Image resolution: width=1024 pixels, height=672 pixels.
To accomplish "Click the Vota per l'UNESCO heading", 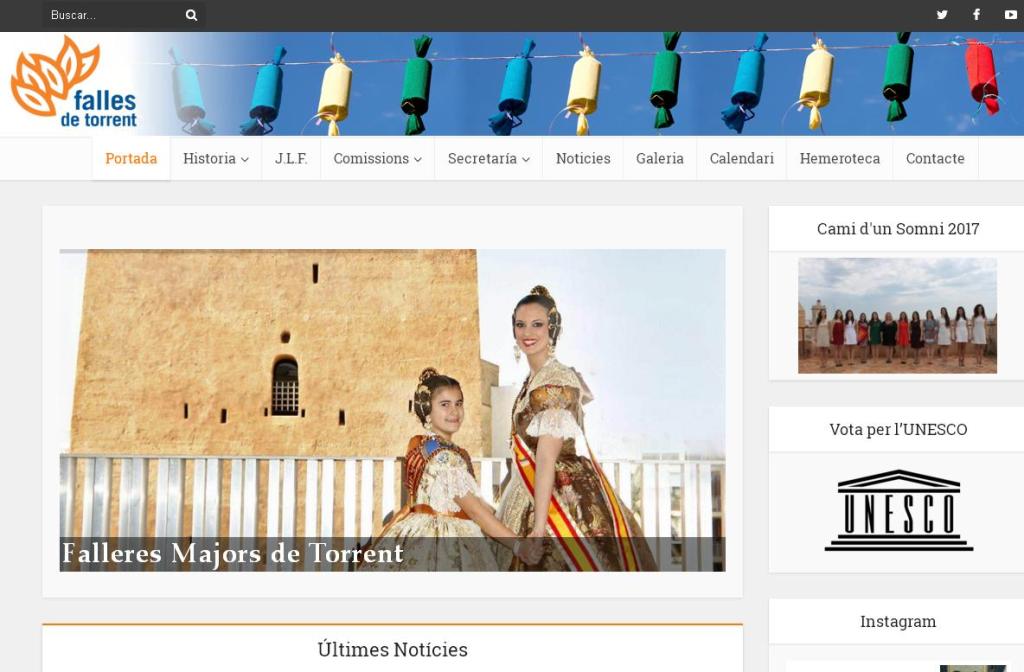I will click(898, 429).
